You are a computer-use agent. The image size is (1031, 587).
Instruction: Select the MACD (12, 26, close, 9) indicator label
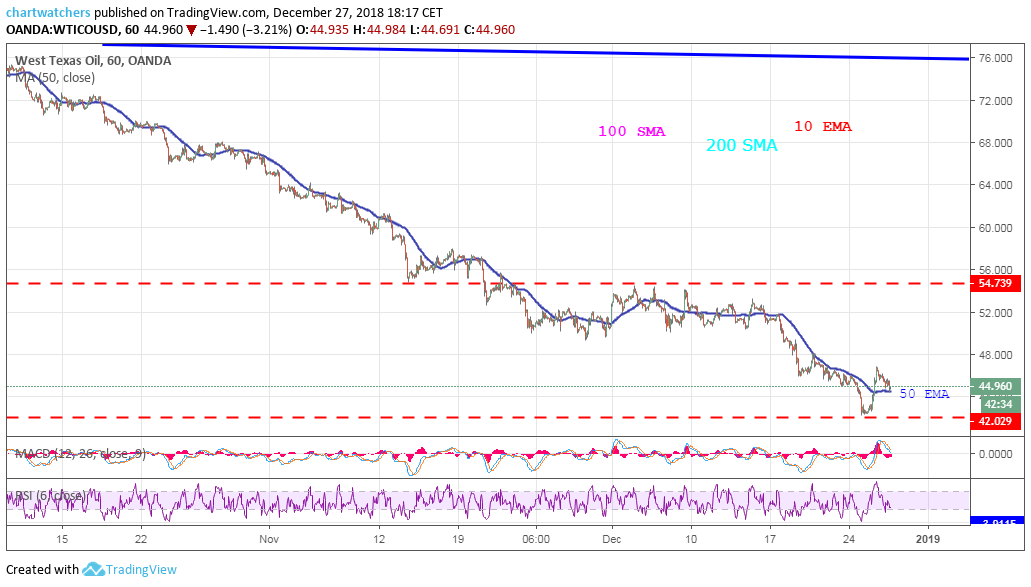pyautogui.click(x=80, y=454)
